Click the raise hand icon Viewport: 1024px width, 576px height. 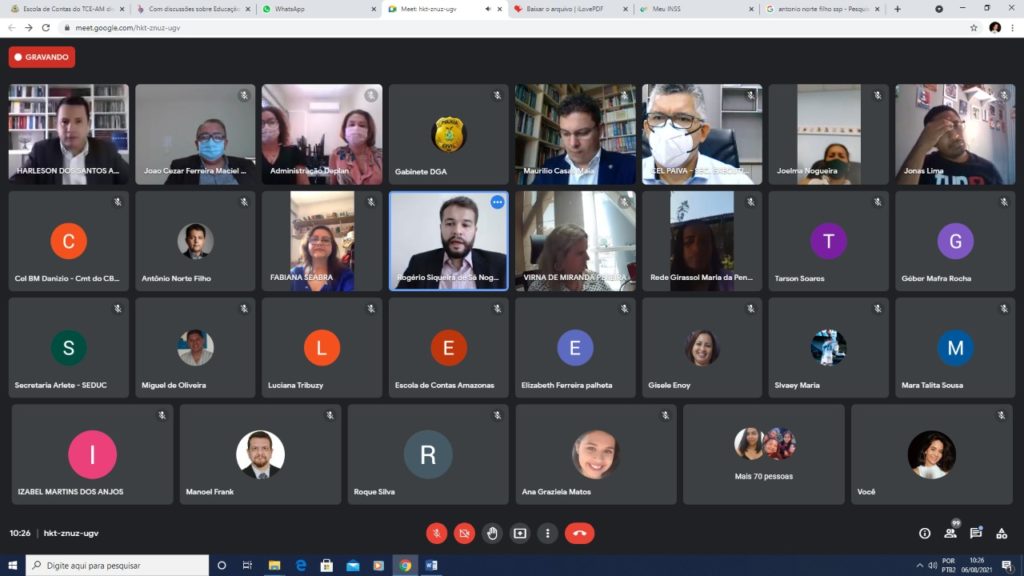(492, 533)
